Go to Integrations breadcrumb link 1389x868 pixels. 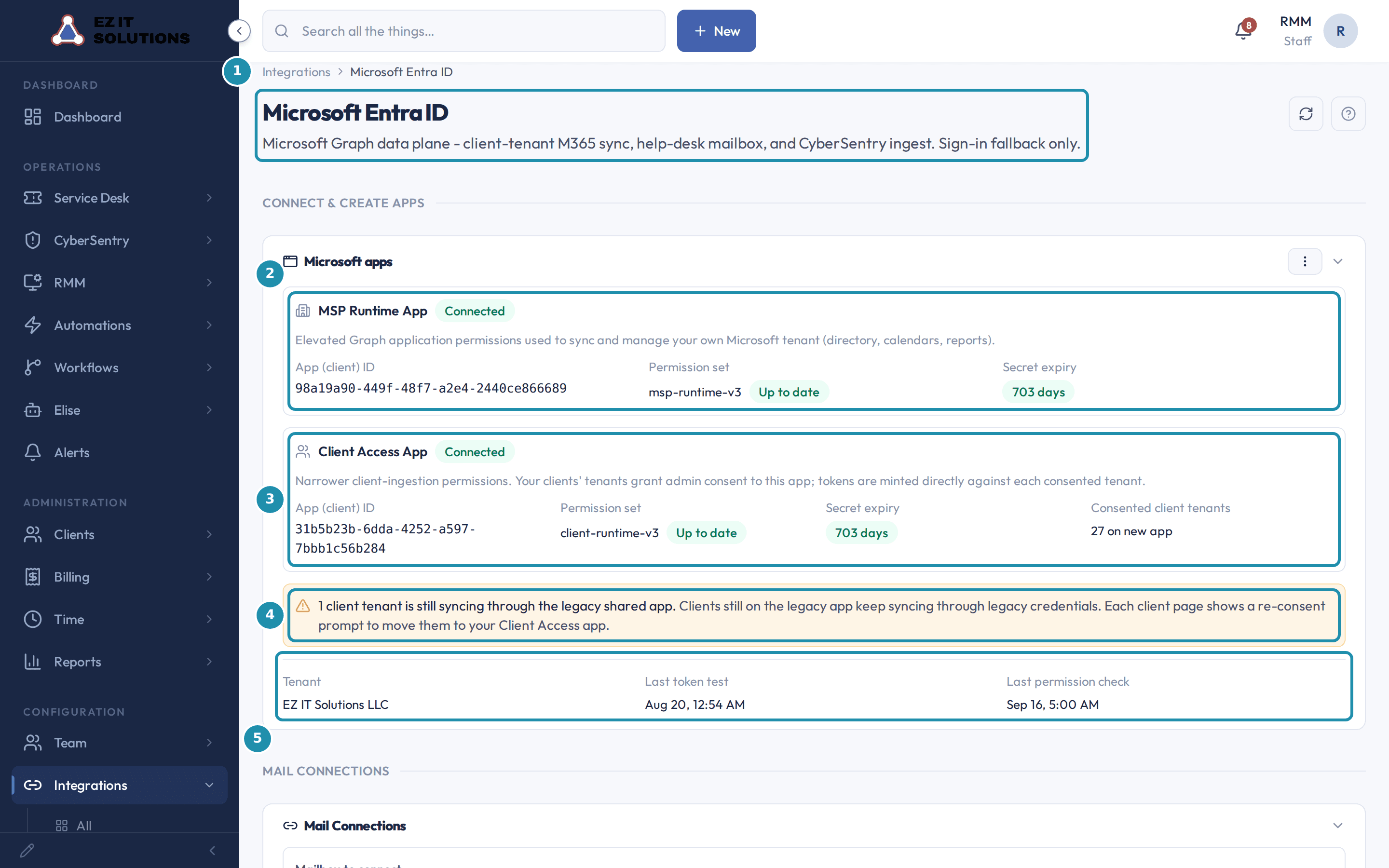click(296, 72)
